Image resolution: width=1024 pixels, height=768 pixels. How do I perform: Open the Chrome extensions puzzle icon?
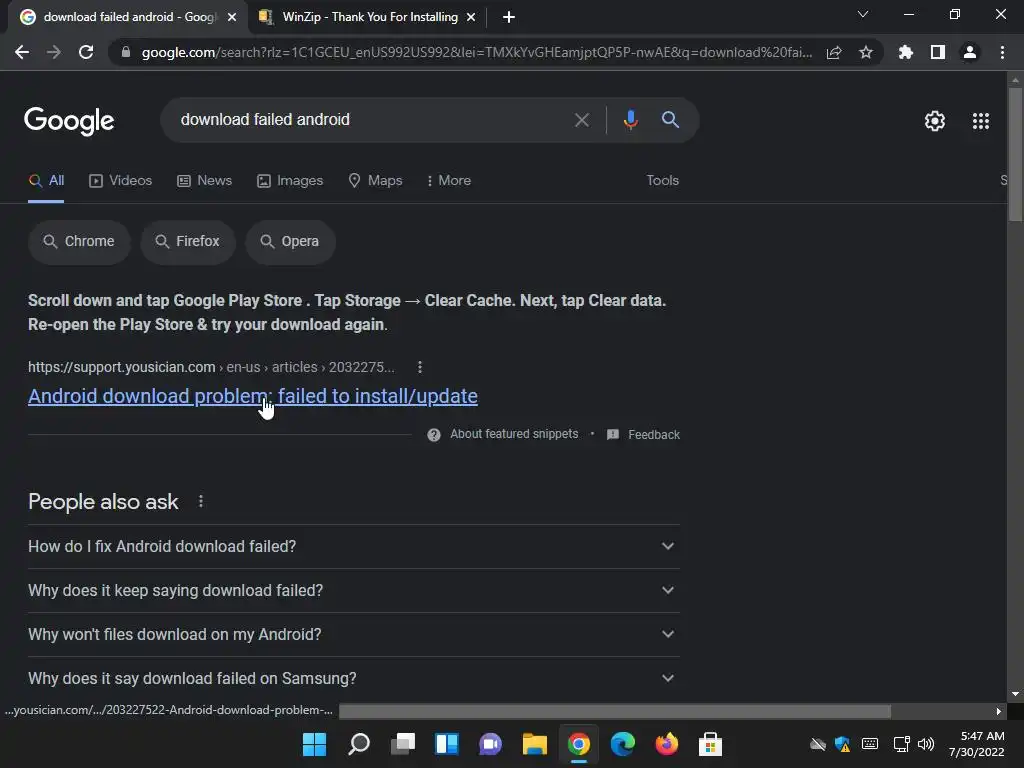click(x=905, y=52)
